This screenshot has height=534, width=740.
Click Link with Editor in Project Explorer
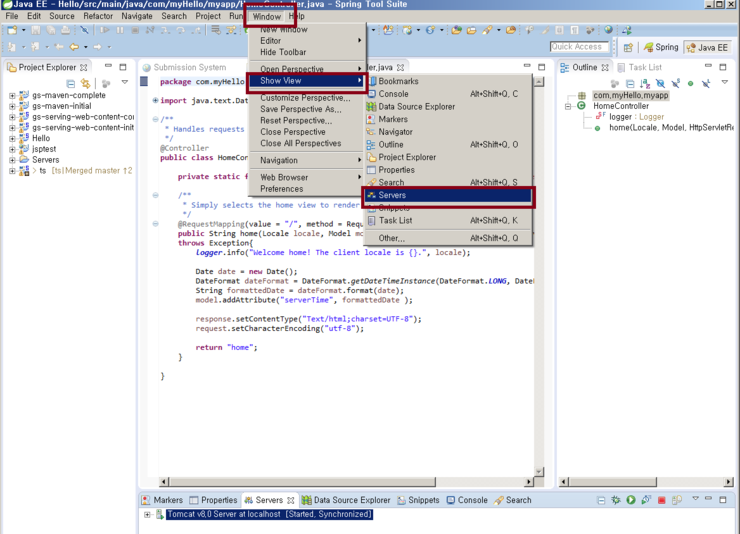click(x=85, y=83)
